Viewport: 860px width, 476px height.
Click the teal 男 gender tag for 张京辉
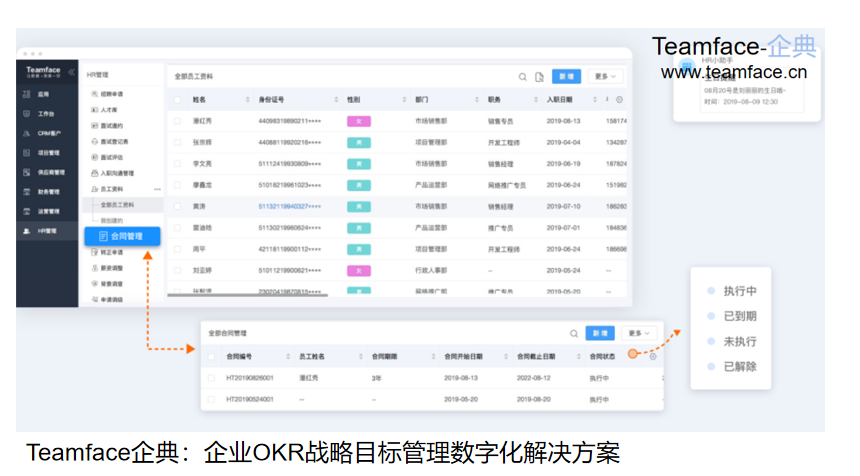(x=359, y=143)
